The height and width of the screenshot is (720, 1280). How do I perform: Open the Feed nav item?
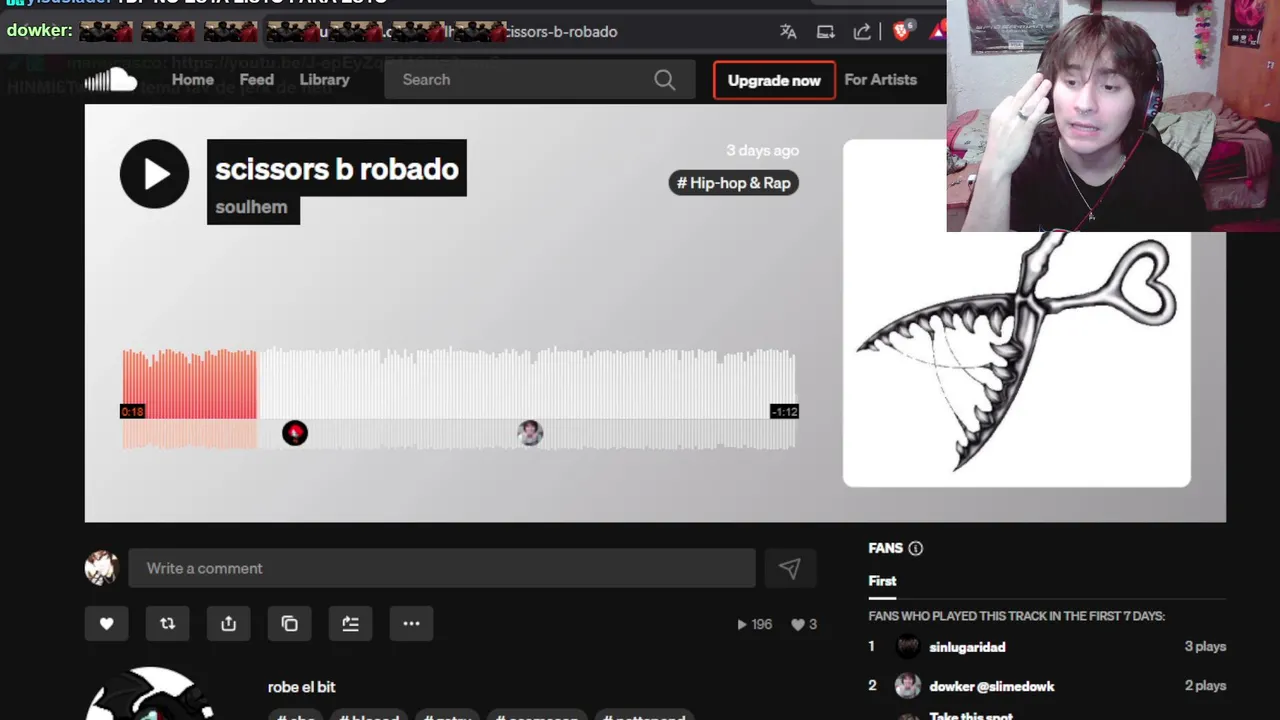(x=256, y=80)
